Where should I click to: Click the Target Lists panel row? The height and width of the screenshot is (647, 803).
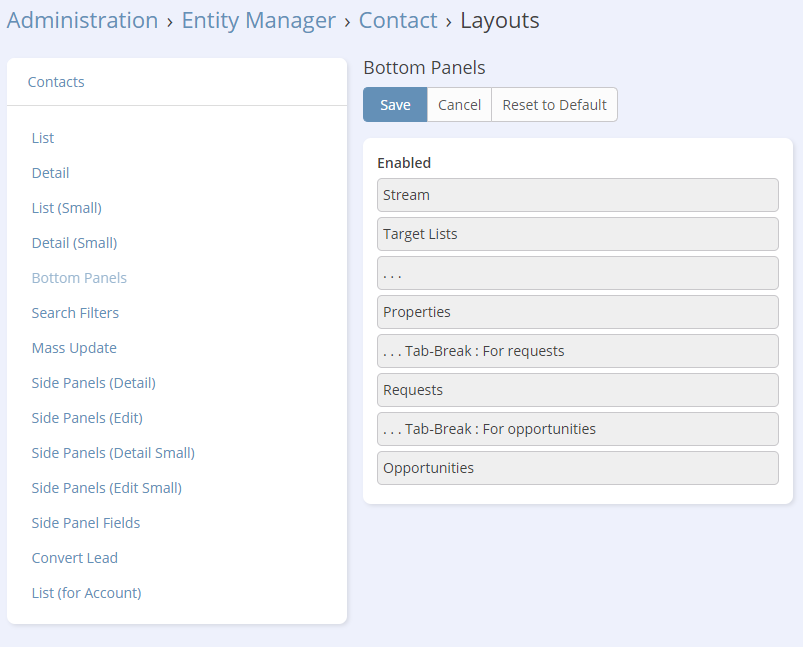point(577,234)
